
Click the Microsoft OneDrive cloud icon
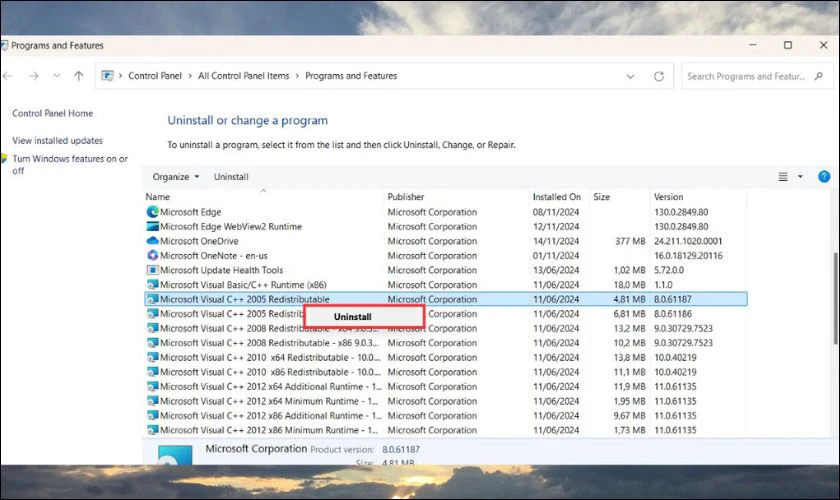point(153,241)
